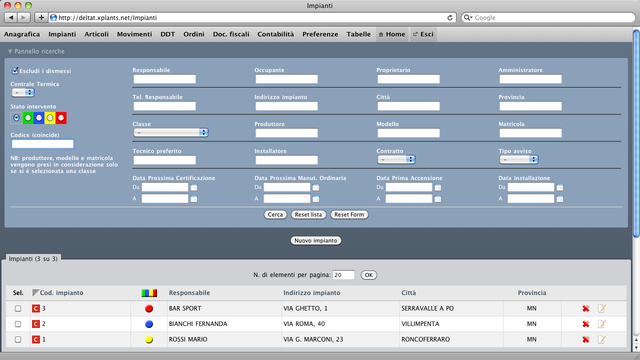Add bookmark with the plus button

click(x=41, y=18)
